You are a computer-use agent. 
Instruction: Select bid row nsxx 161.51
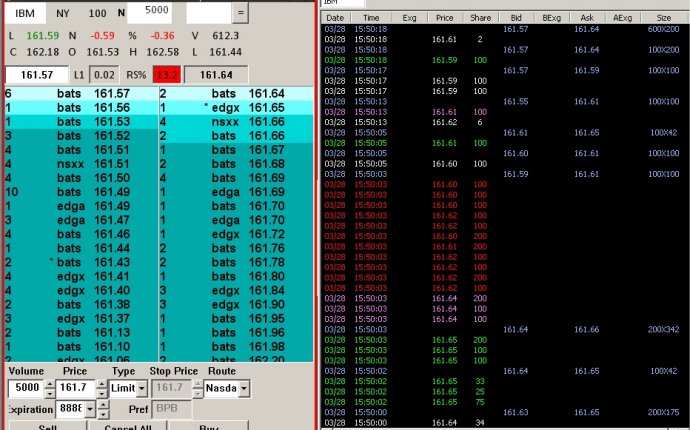click(x=81, y=164)
